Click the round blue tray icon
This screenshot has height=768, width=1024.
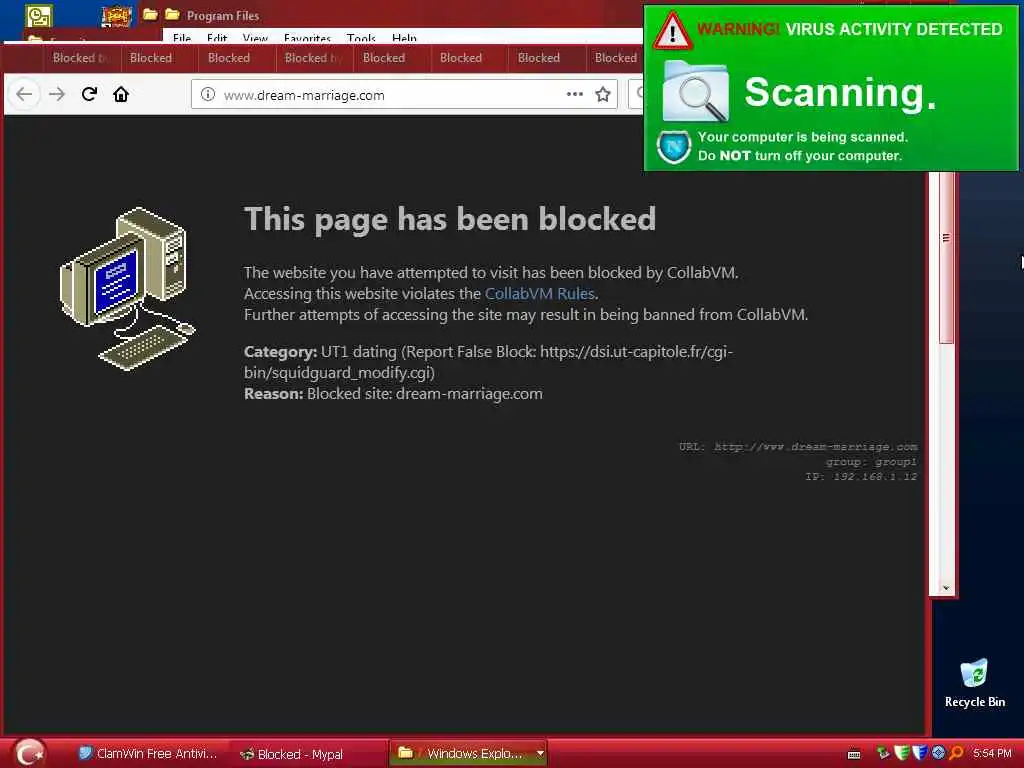[938, 753]
